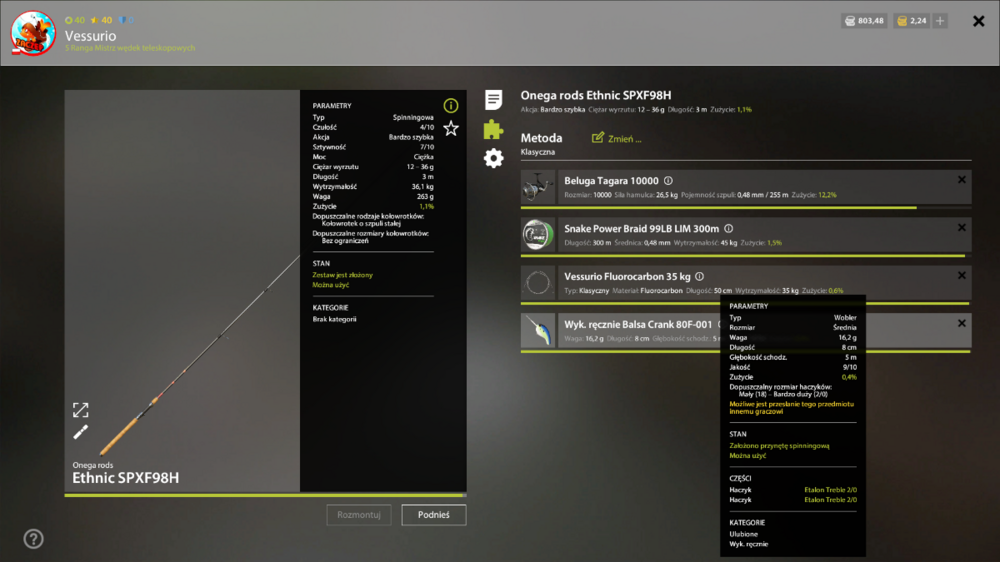Click the Podnieś button
1000x562 pixels.
[x=434, y=515]
